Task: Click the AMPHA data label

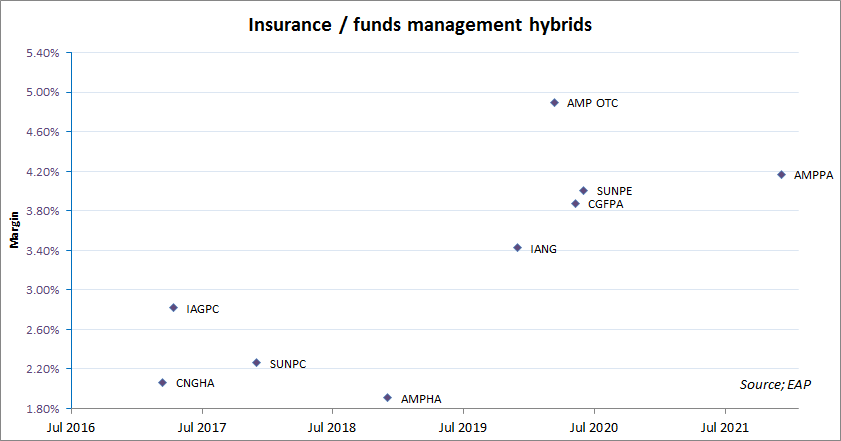Action: click(x=422, y=399)
